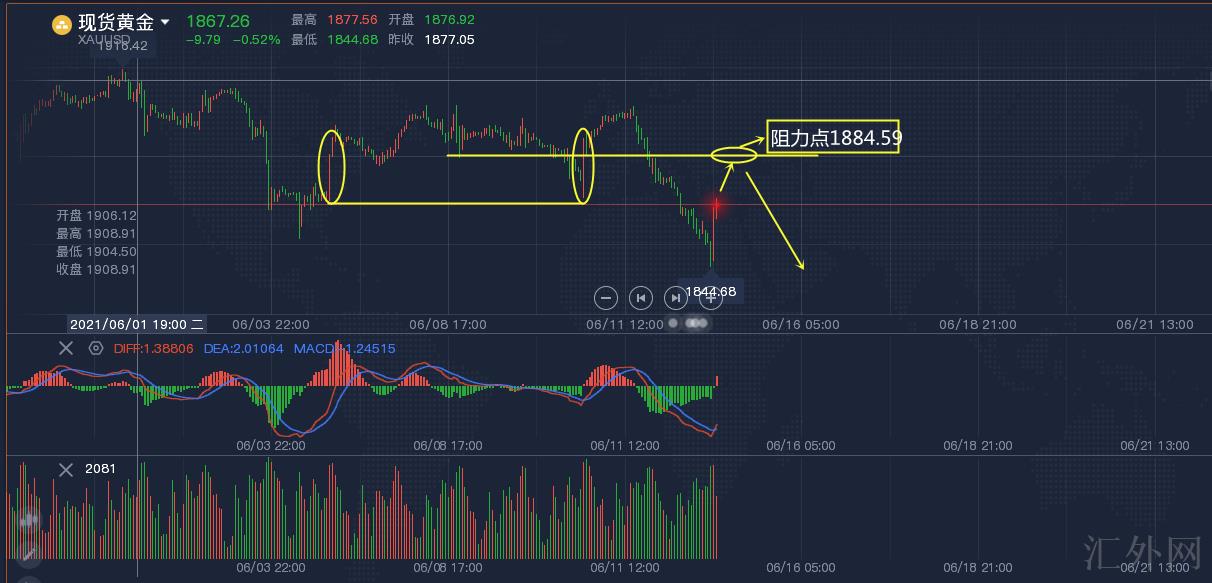Click the 昨收 value 1877.05

(x=449, y=40)
